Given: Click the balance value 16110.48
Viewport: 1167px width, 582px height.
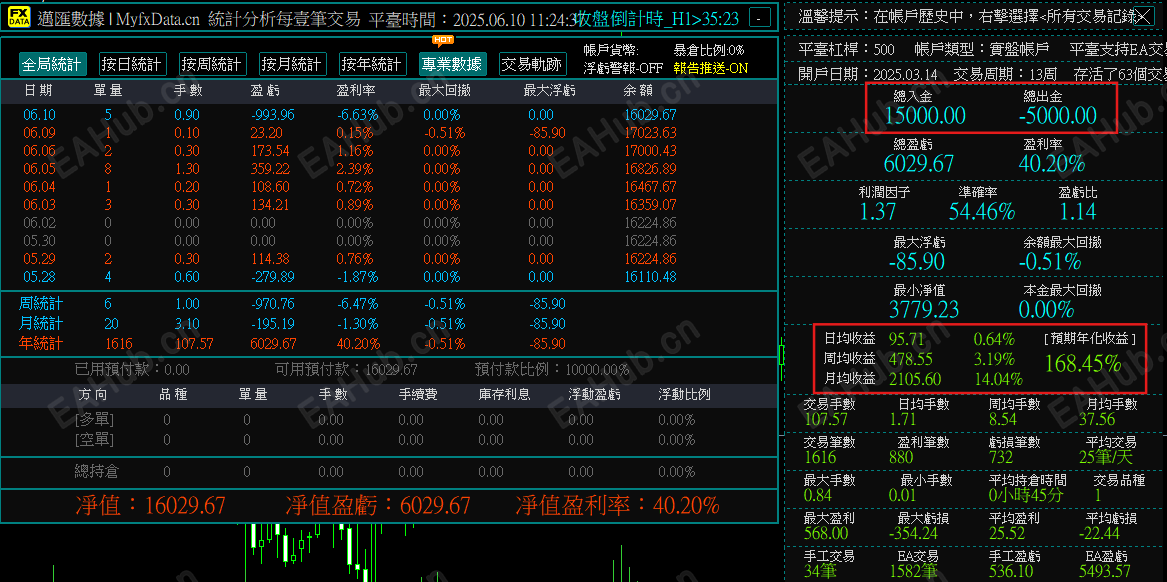Looking at the screenshot, I should (650, 276).
